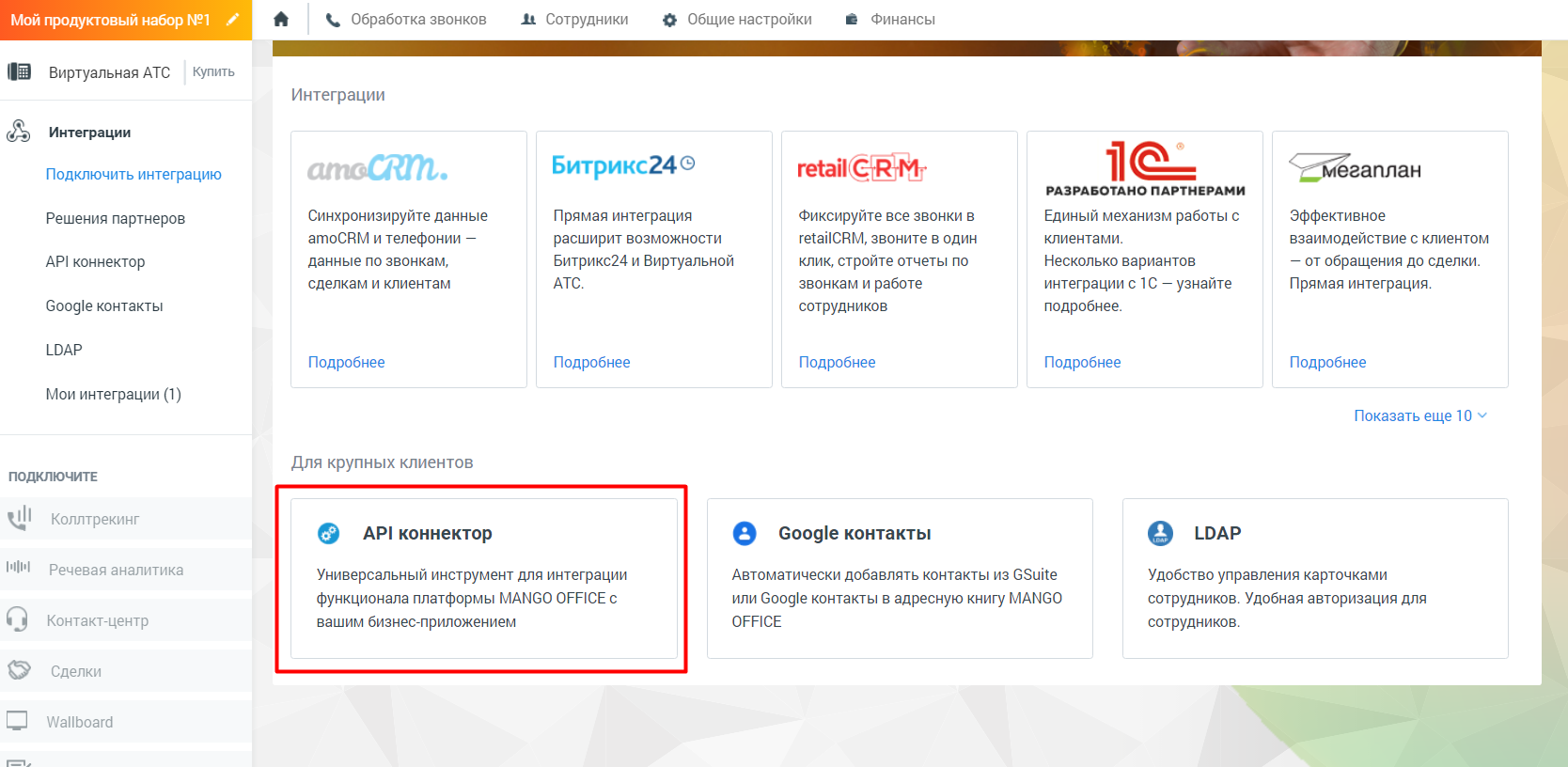The height and width of the screenshot is (767, 1568).
Task: Click the retailCRM logo
Action: [862, 168]
